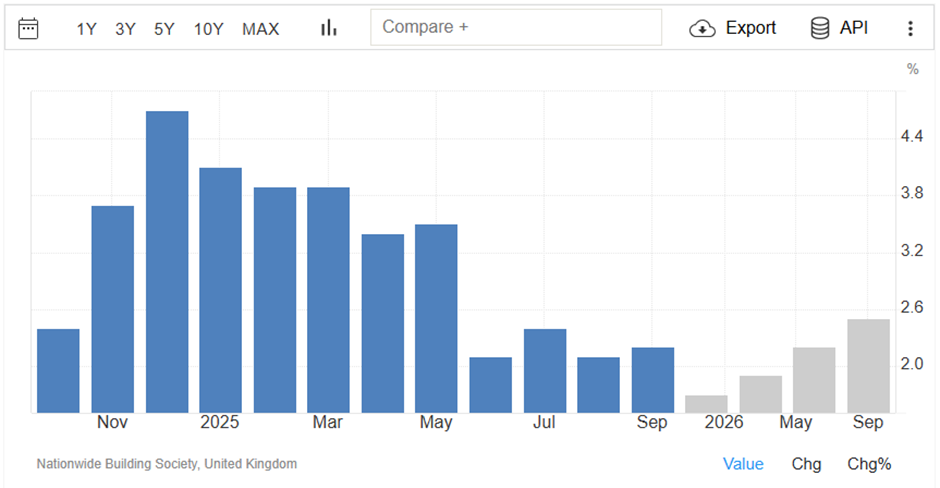Screen dimensions: 940x488
Task: Select the 10Y time range
Action: tap(208, 29)
